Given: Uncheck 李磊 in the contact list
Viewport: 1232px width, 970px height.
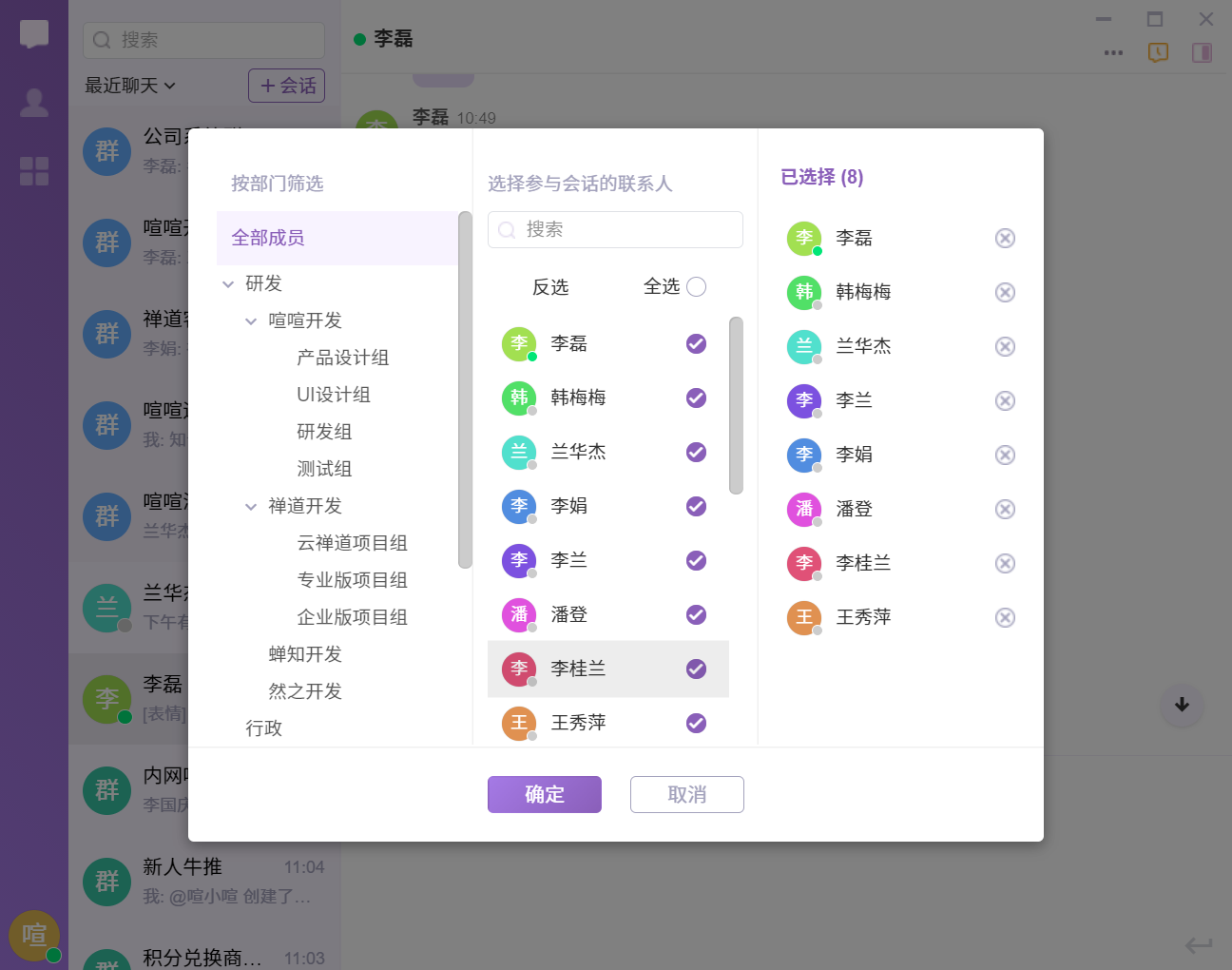Looking at the screenshot, I should coord(696,343).
